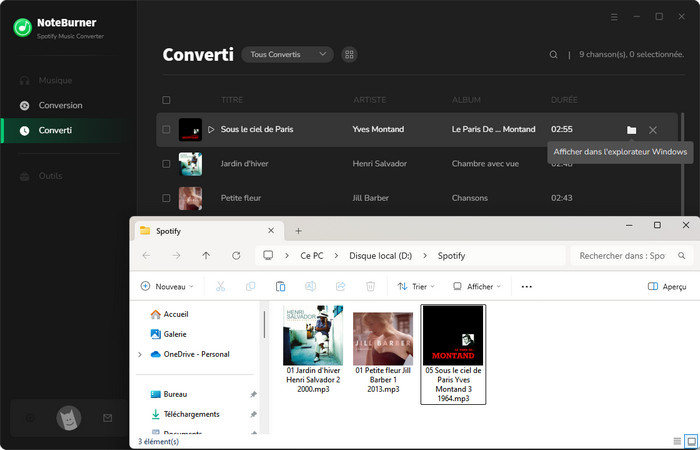The width and height of the screenshot is (700, 450).
Task: Click the Share icon in Explorer toolbar
Action: 340,287
